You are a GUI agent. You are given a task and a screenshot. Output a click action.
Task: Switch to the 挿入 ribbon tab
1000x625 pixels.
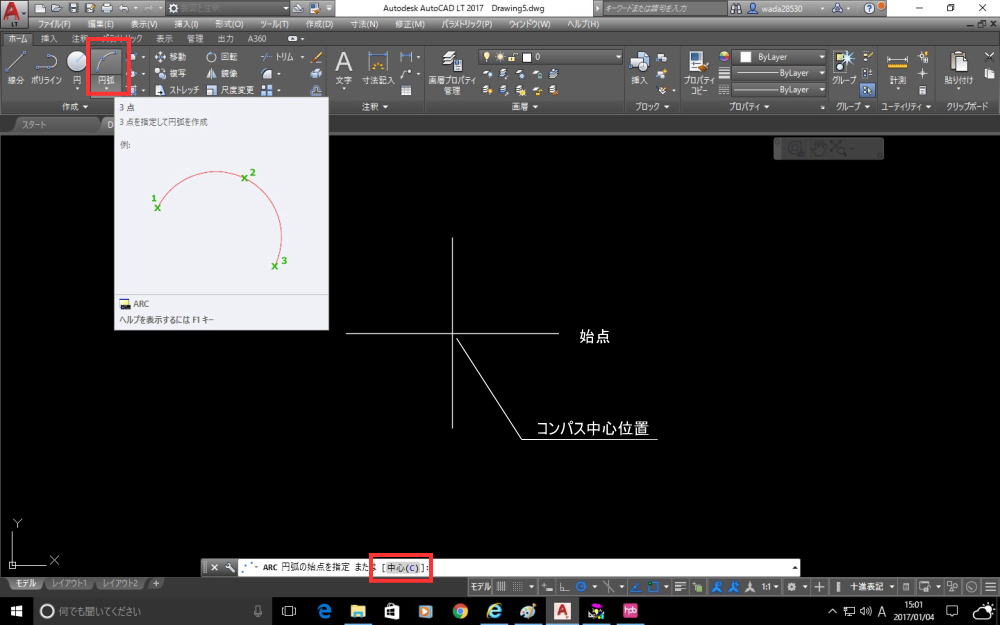[x=49, y=39]
